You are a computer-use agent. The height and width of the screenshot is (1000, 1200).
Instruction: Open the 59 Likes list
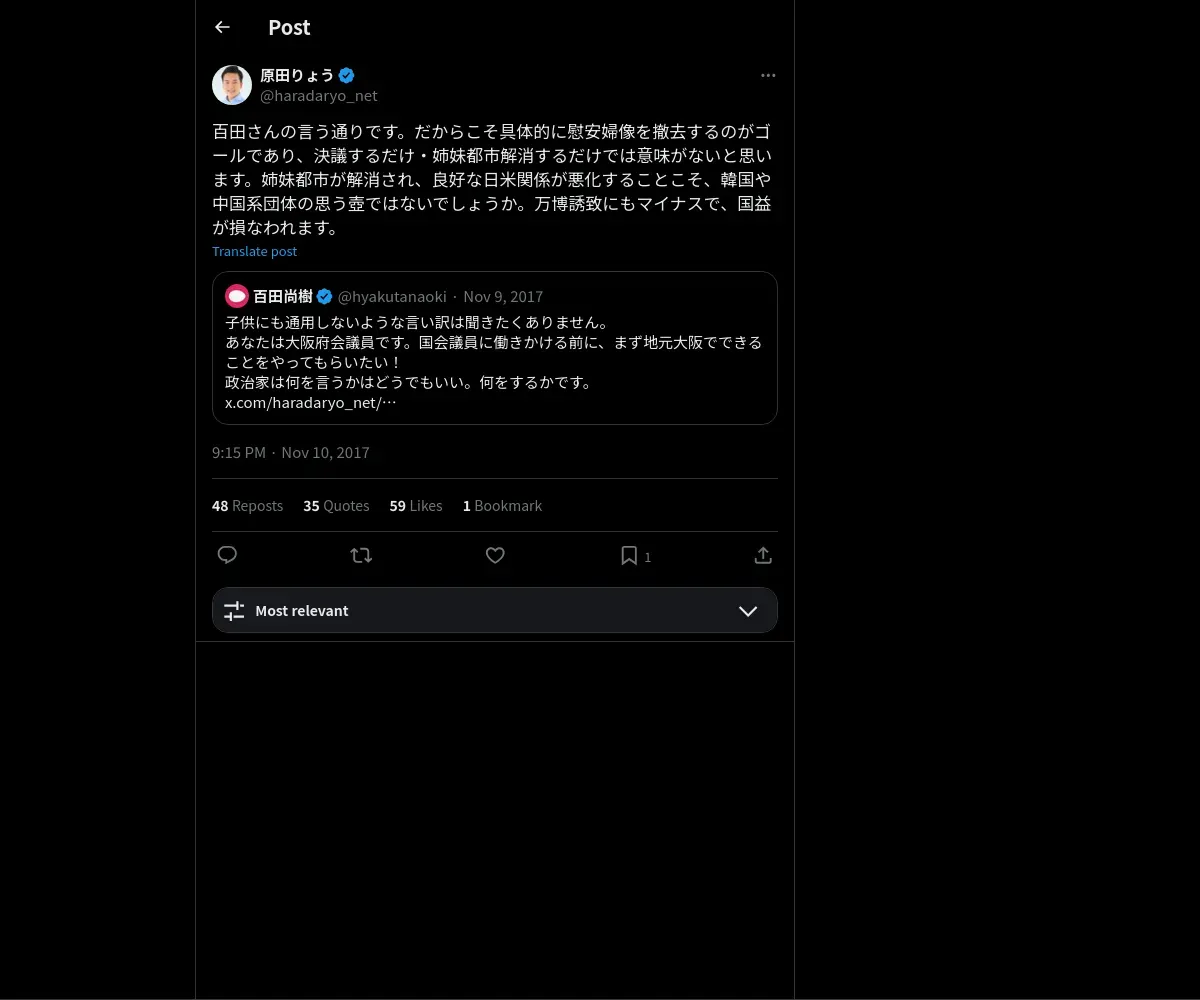(x=416, y=506)
